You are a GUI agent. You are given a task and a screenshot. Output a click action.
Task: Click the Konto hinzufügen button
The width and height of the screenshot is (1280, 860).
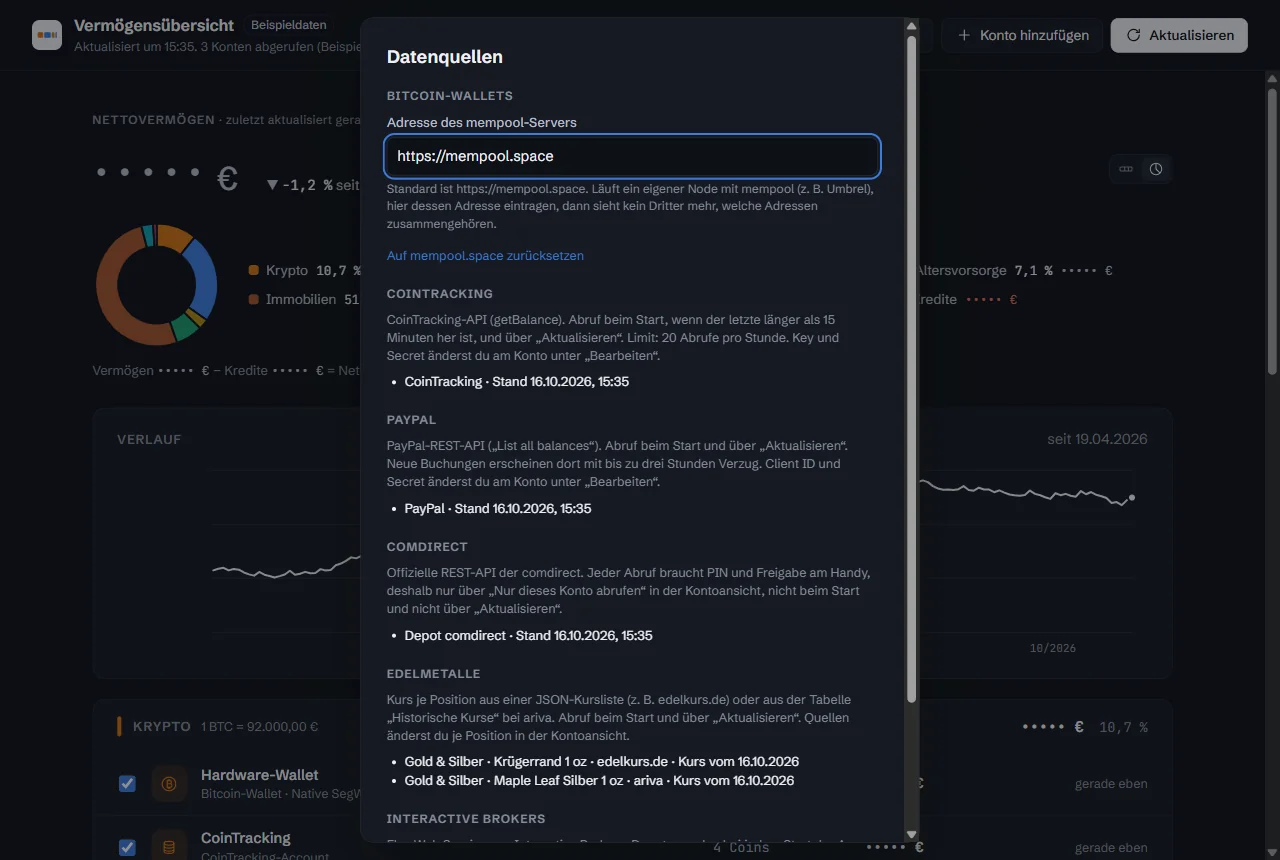[x=1022, y=35]
